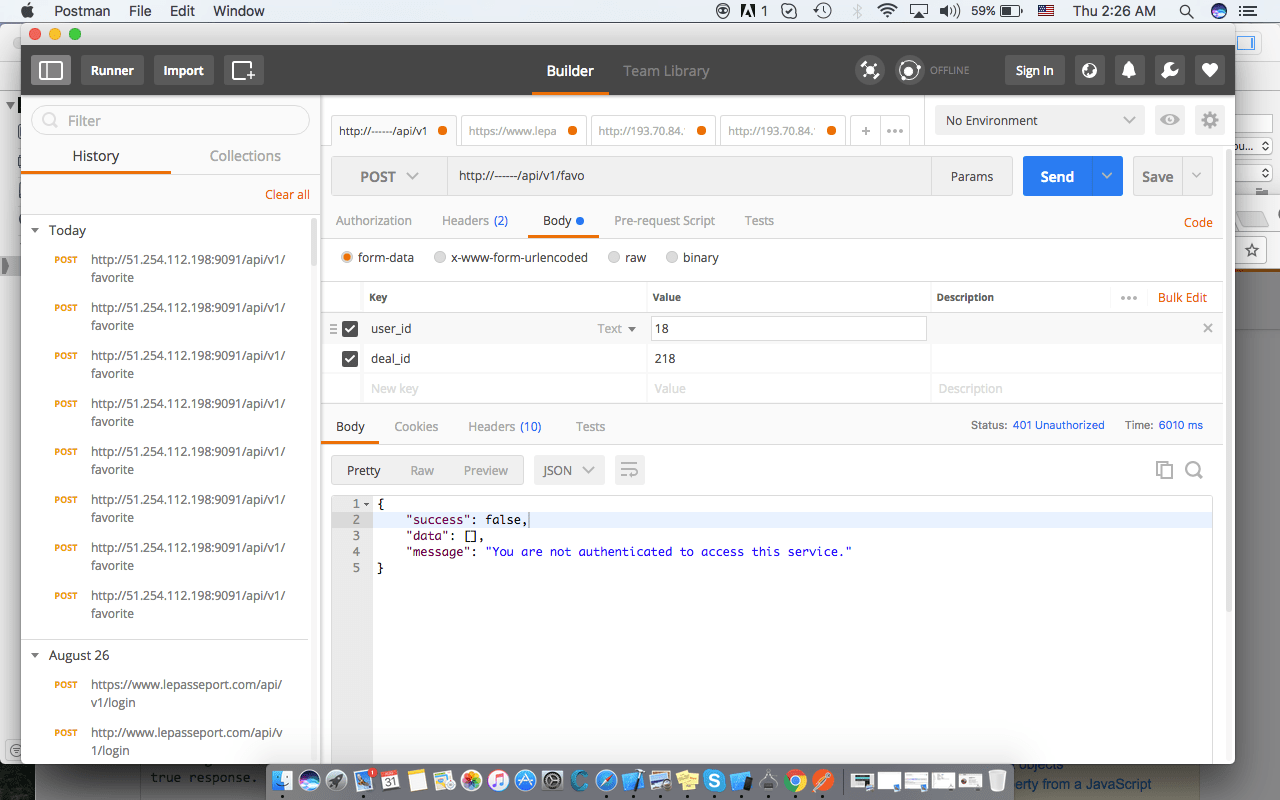Toggle word wrap icon in response
Screen dimensions: 1280x800
point(629,470)
